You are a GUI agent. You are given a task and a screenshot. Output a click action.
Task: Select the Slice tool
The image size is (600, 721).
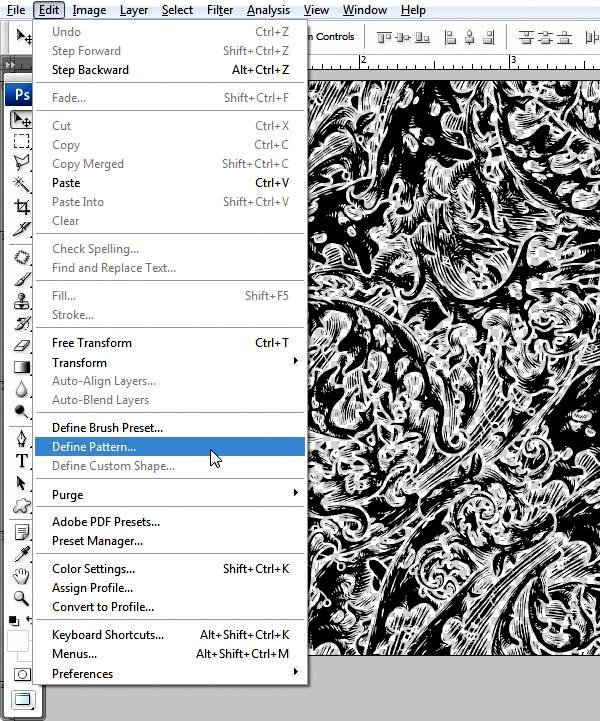click(21, 229)
